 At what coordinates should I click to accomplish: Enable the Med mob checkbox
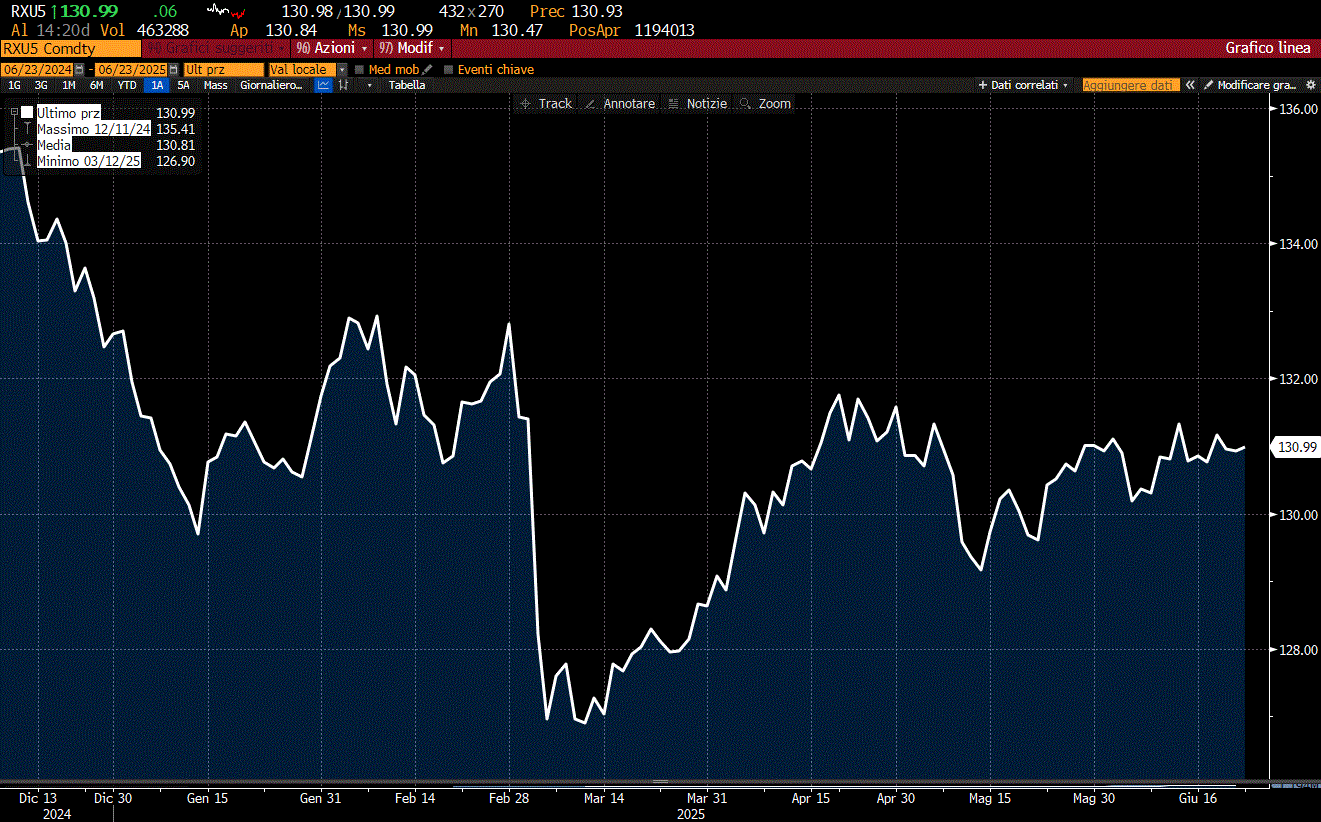361,70
